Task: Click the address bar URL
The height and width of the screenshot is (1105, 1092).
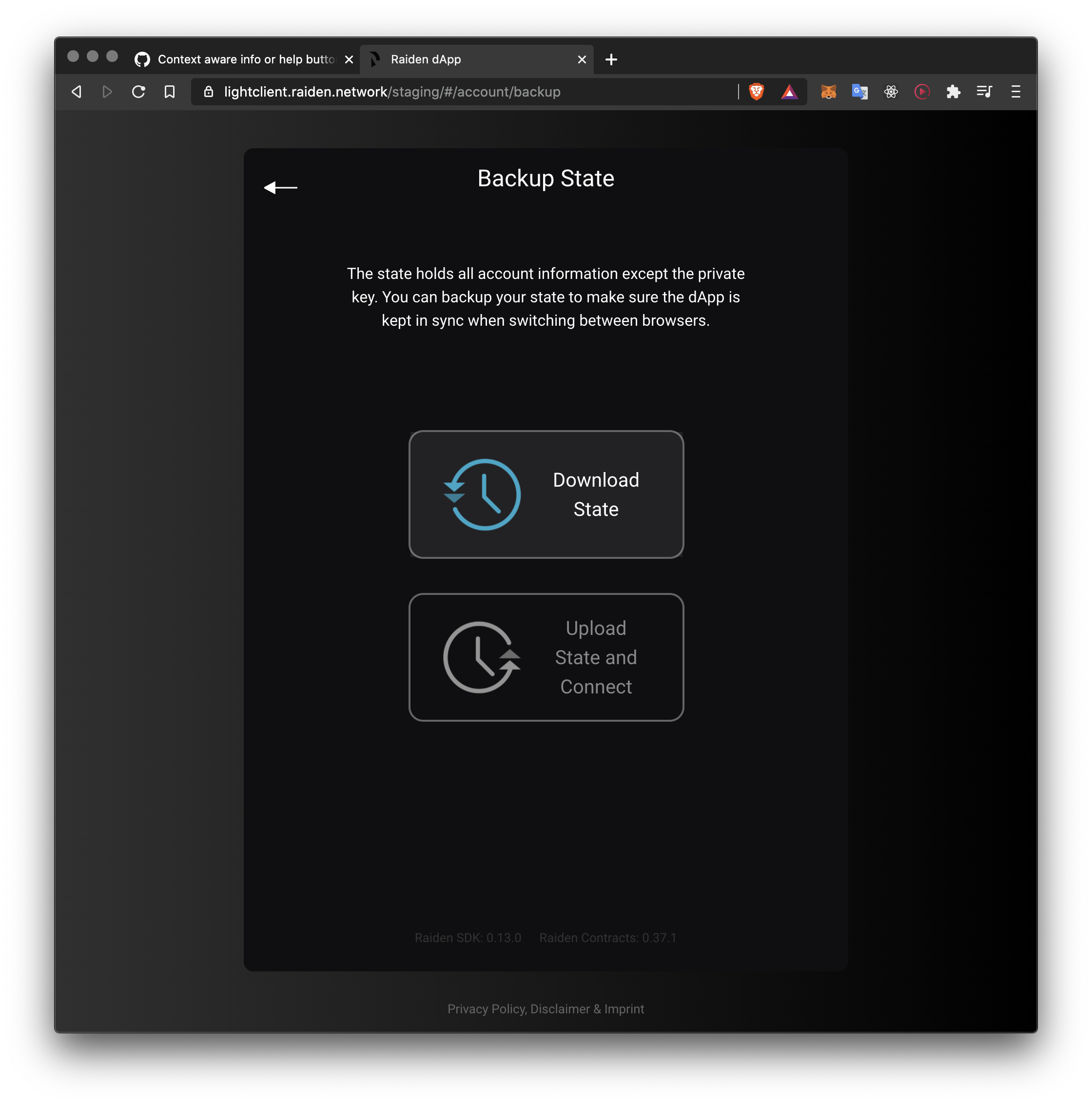Action: point(392,92)
